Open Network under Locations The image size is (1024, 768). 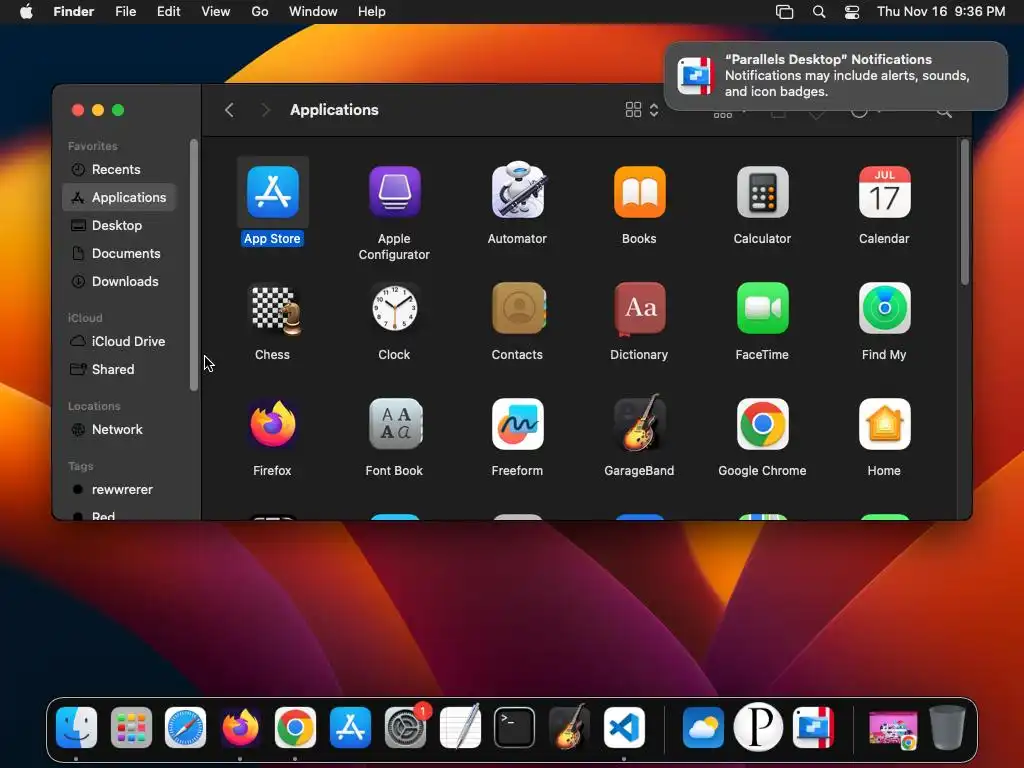(x=120, y=430)
